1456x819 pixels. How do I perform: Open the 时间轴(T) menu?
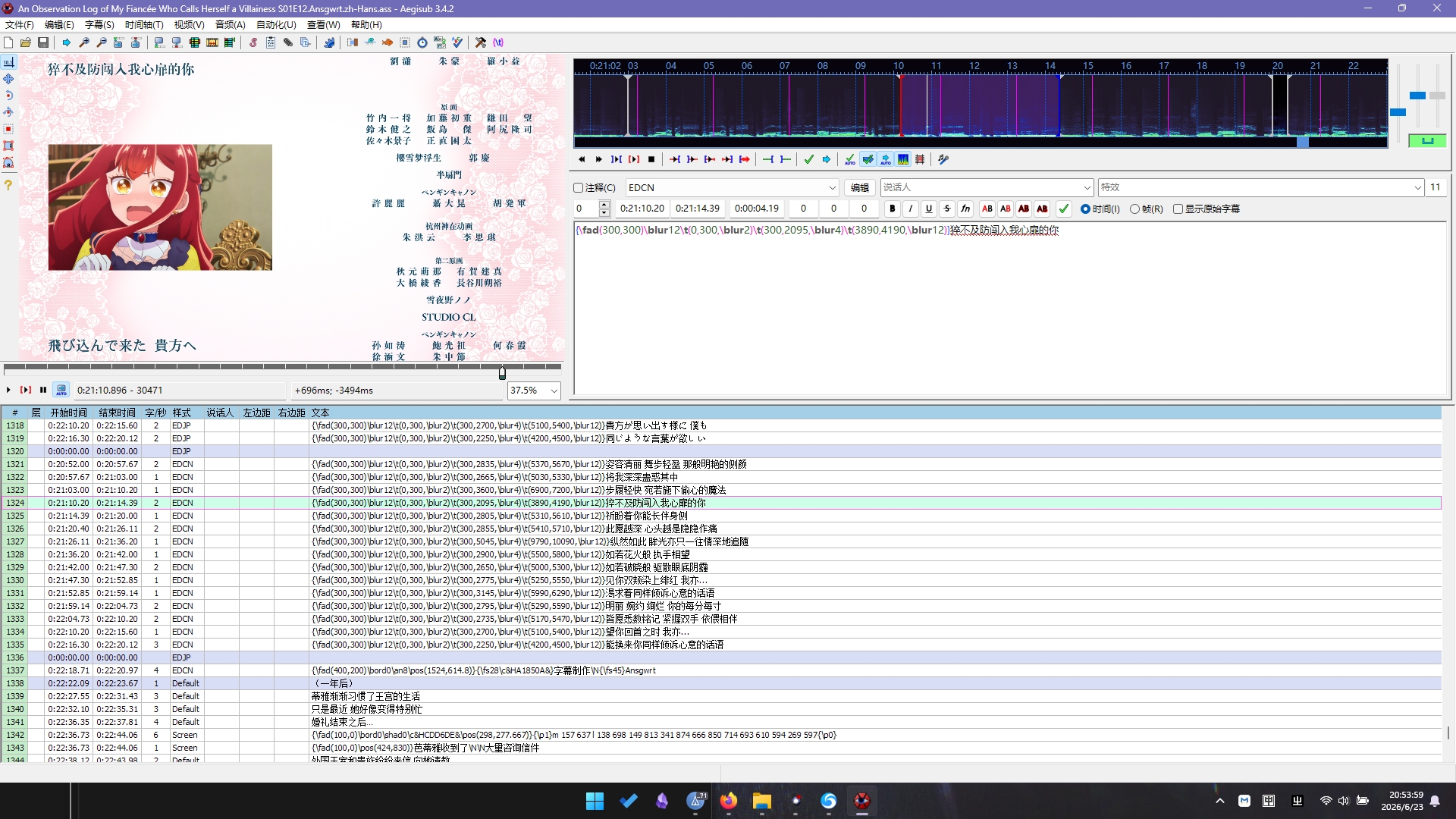pyautogui.click(x=144, y=25)
